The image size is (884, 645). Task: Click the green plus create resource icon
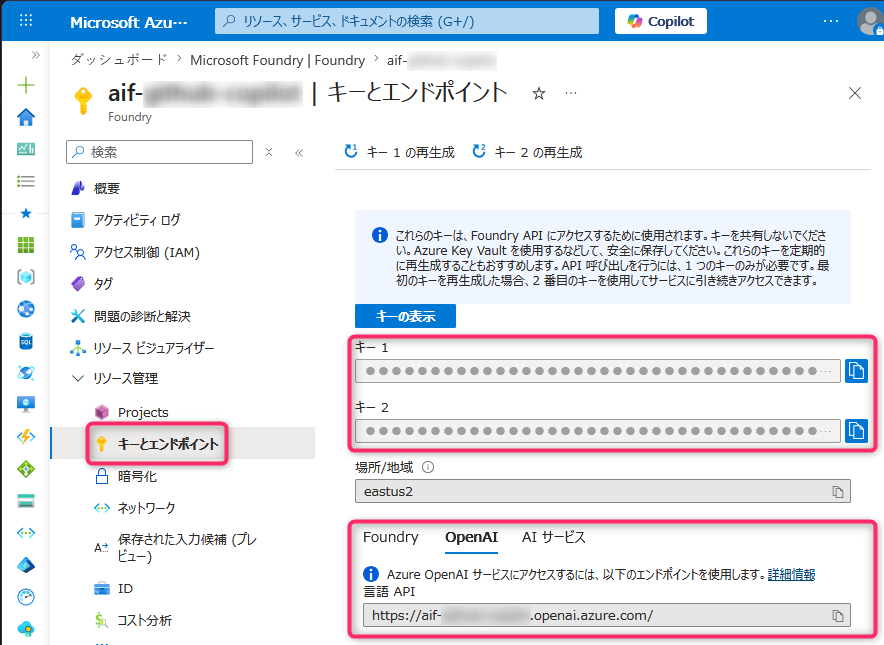pos(26,85)
